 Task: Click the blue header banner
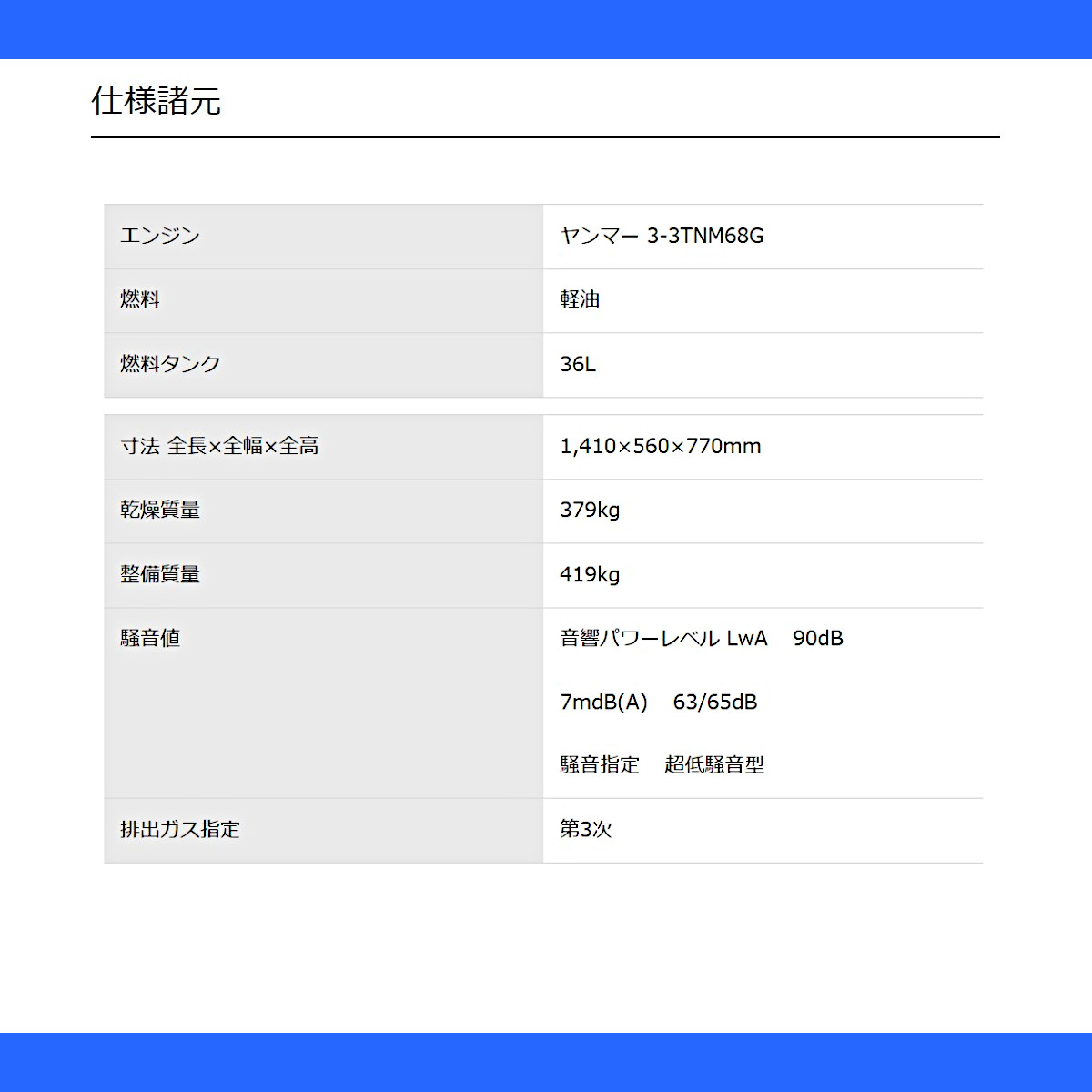click(x=546, y=29)
